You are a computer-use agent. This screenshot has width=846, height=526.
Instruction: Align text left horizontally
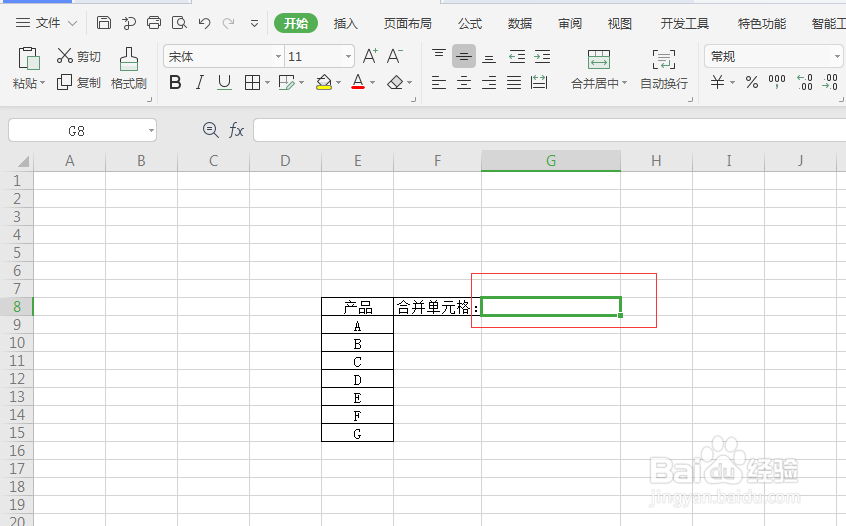pyautogui.click(x=439, y=83)
